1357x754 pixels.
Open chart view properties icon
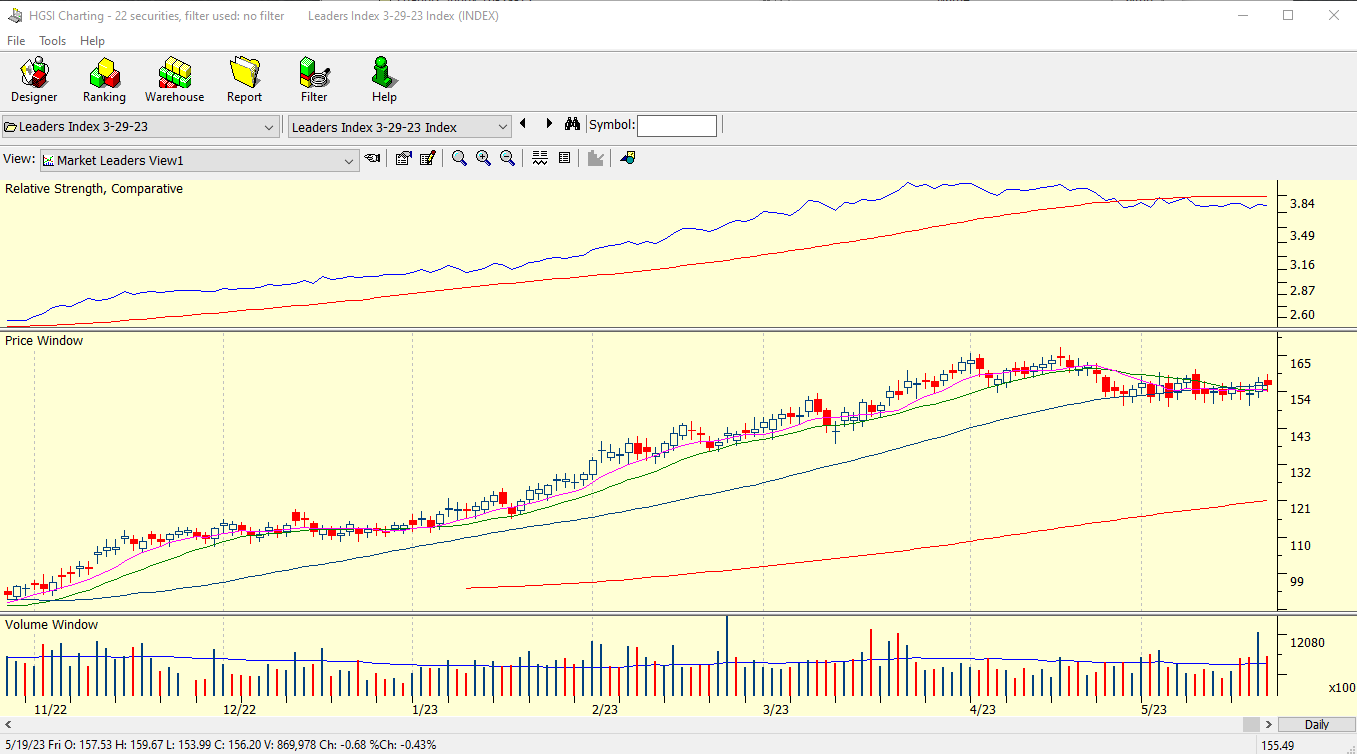(x=403, y=158)
